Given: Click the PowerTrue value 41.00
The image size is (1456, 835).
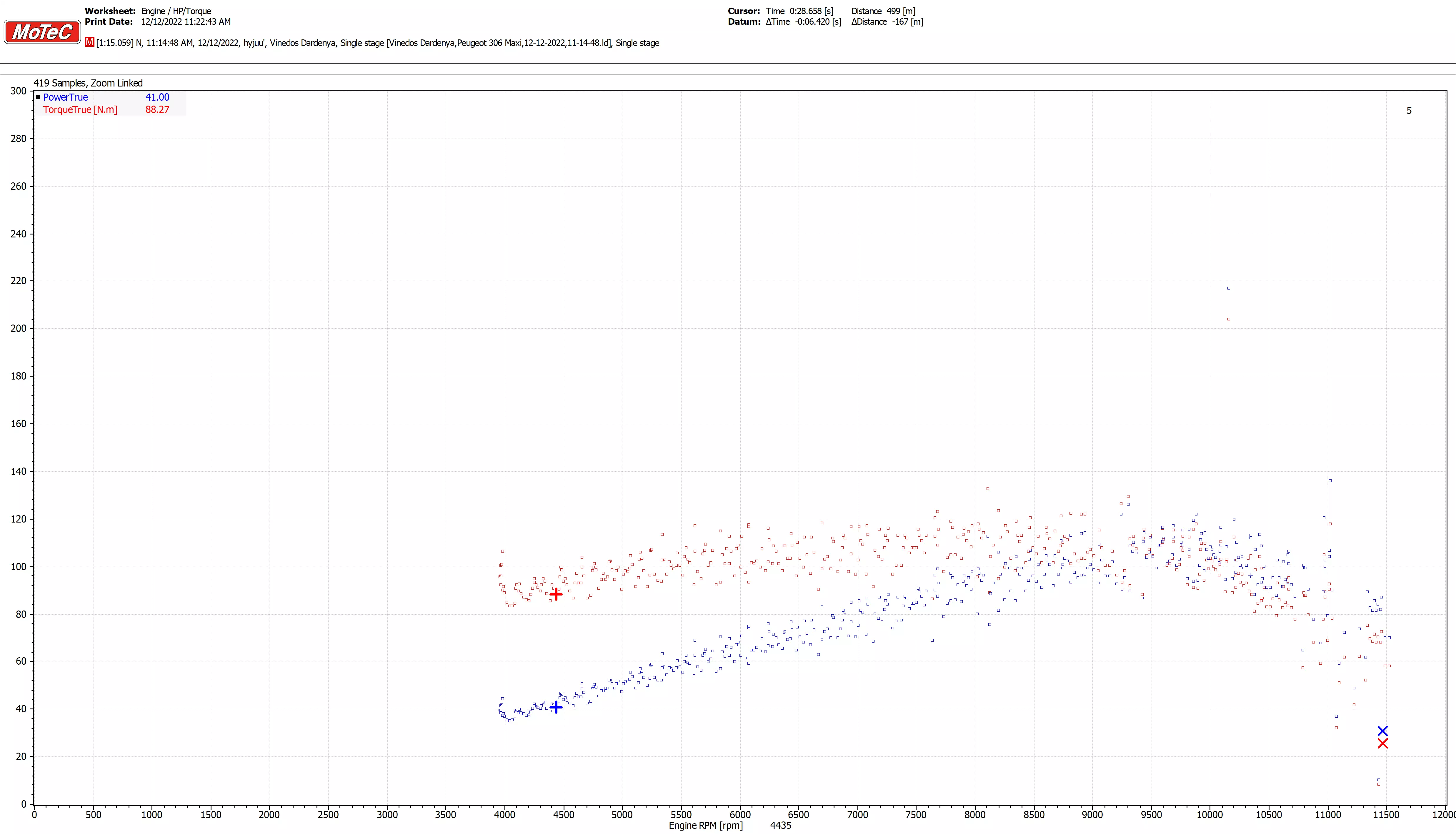Looking at the screenshot, I should click(157, 97).
